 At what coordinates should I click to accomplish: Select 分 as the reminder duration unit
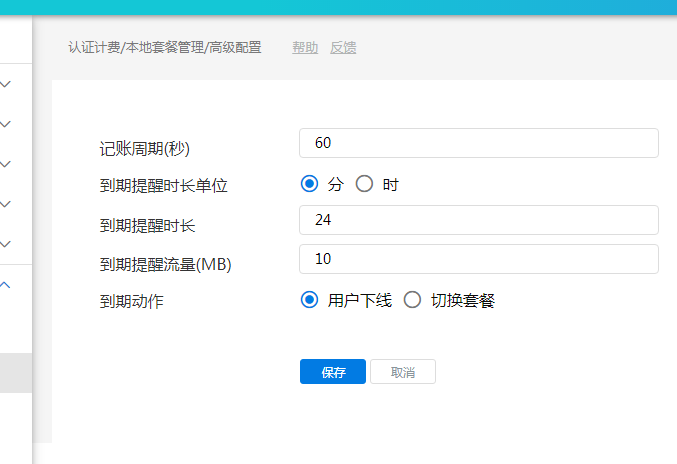pyautogui.click(x=310, y=183)
